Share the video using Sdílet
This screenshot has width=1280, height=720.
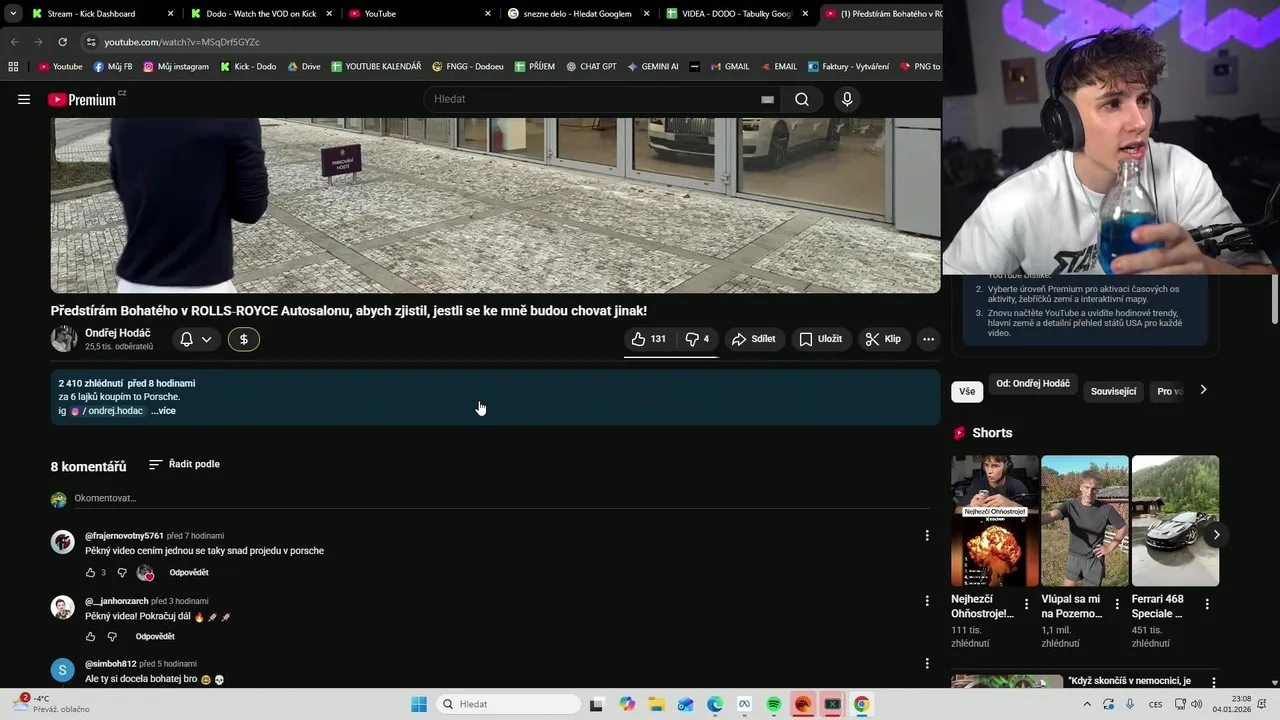pyautogui.click(x=753, y=339)
